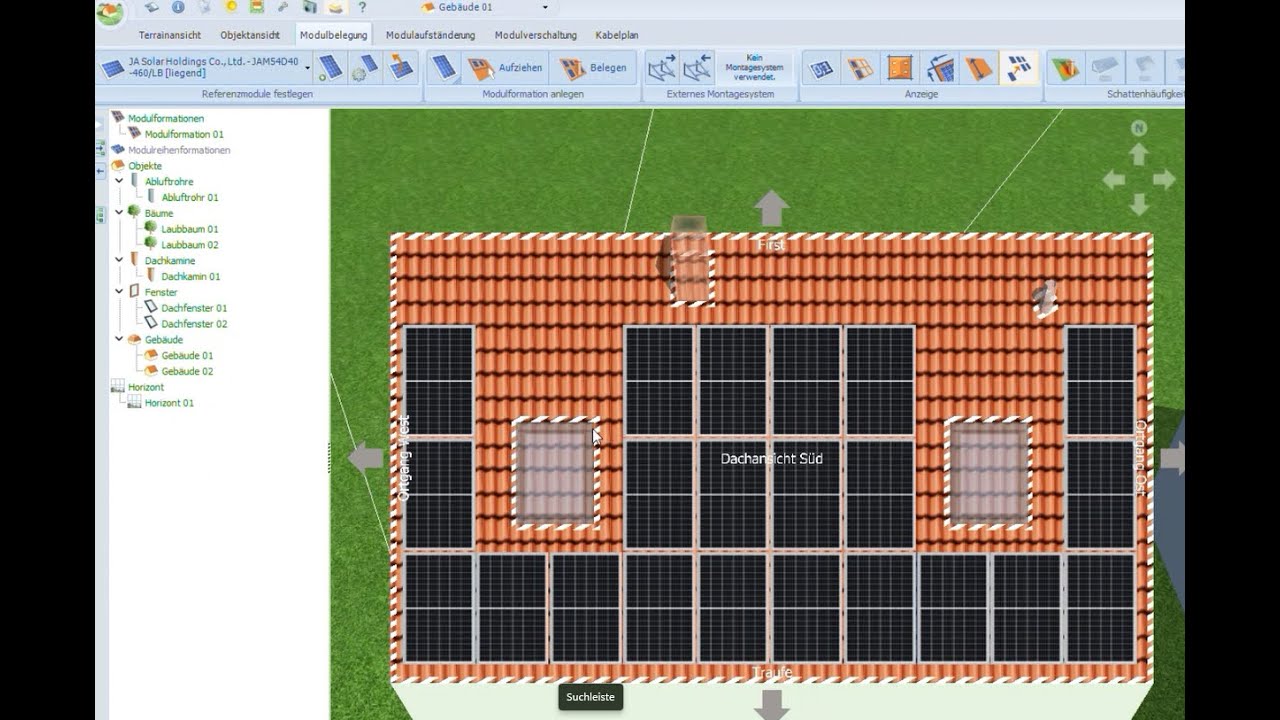Select Abluftrohr 01 in the tree
The width and height of the screenshot is (1280, 720).
point(189,198)
